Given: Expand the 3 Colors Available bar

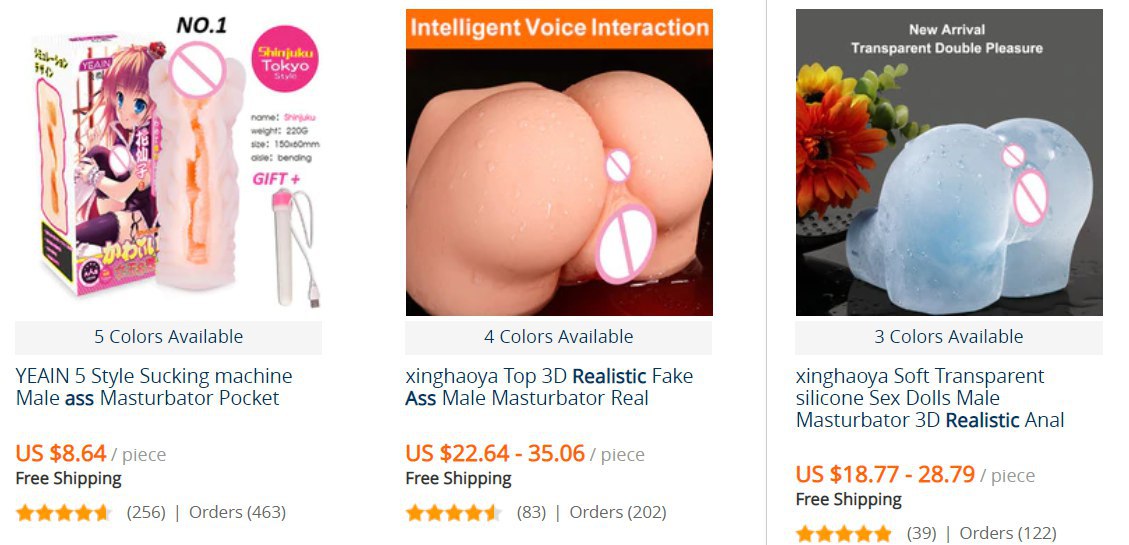Looking at the screenshot, I should (949, 337).
